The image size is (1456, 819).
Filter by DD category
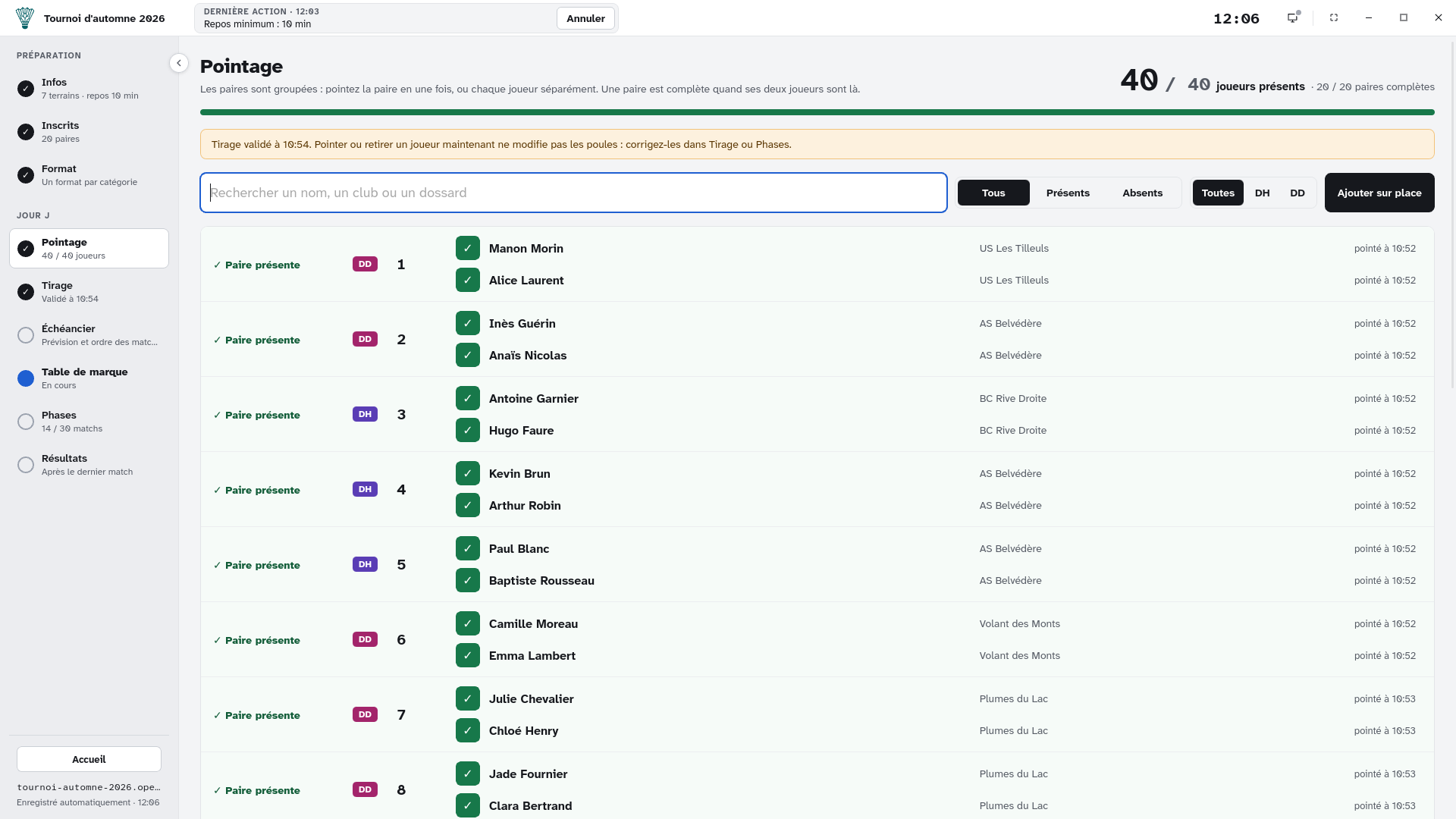[x=1298, y=193]
